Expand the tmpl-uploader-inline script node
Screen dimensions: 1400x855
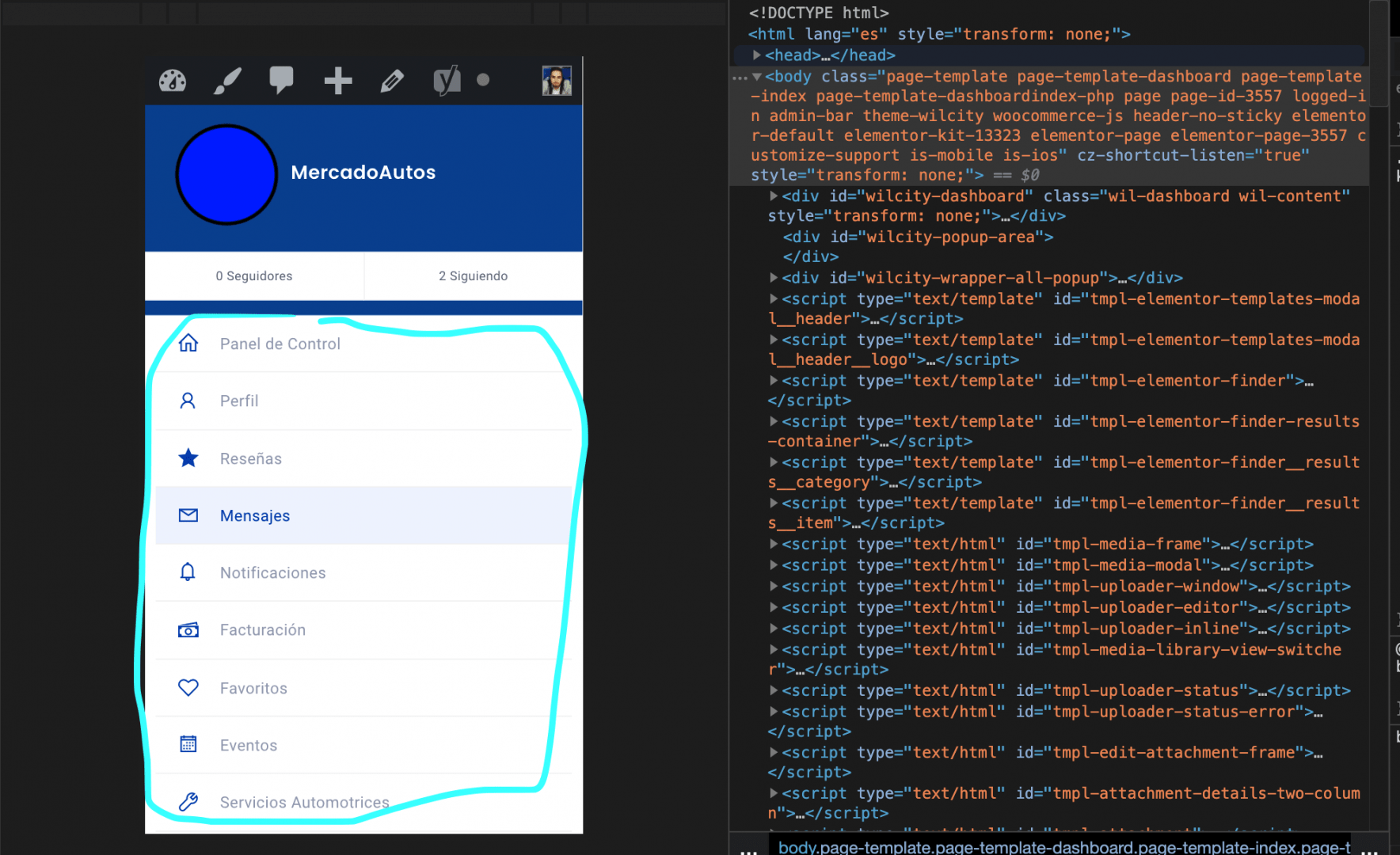[x=774, y=629]
